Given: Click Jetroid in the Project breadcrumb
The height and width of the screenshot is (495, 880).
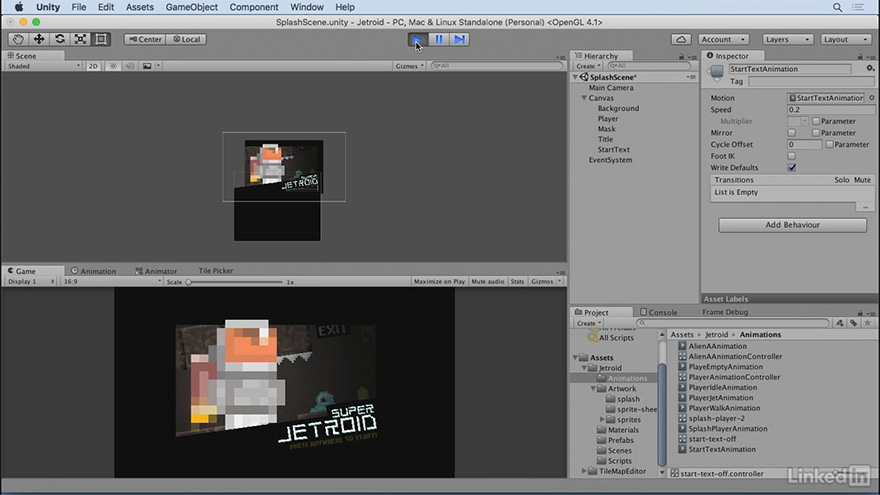Looking at the screenshot, I should [x=716, y=334].
